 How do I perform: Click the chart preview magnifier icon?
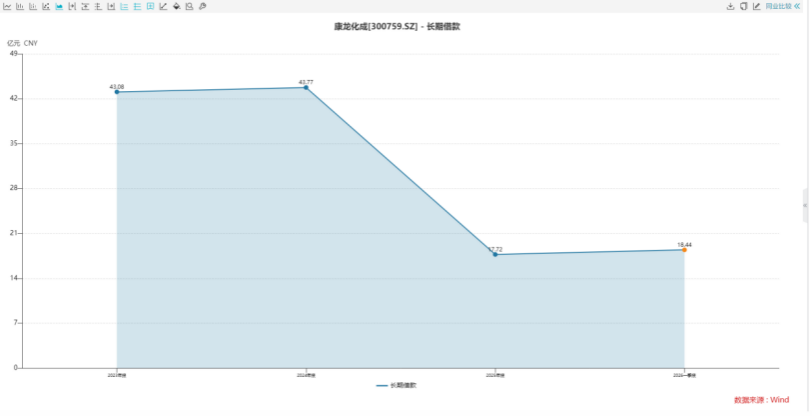190,6
